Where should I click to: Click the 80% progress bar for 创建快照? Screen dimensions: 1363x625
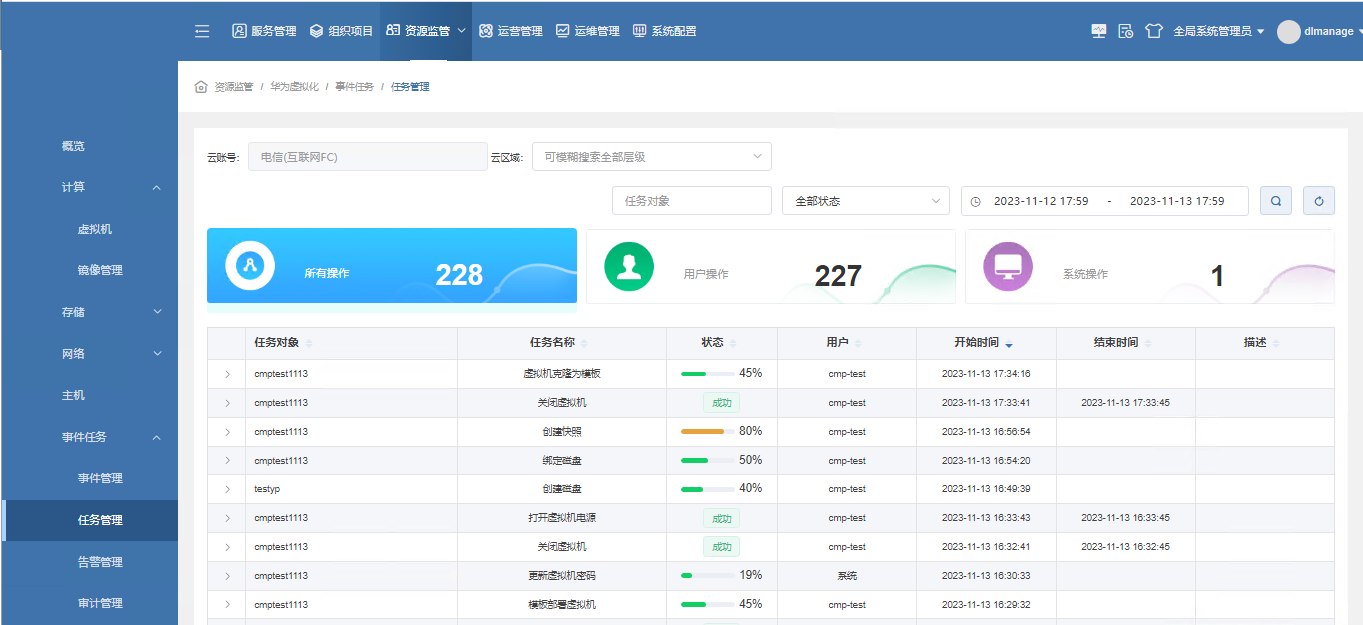click(708, 432)
